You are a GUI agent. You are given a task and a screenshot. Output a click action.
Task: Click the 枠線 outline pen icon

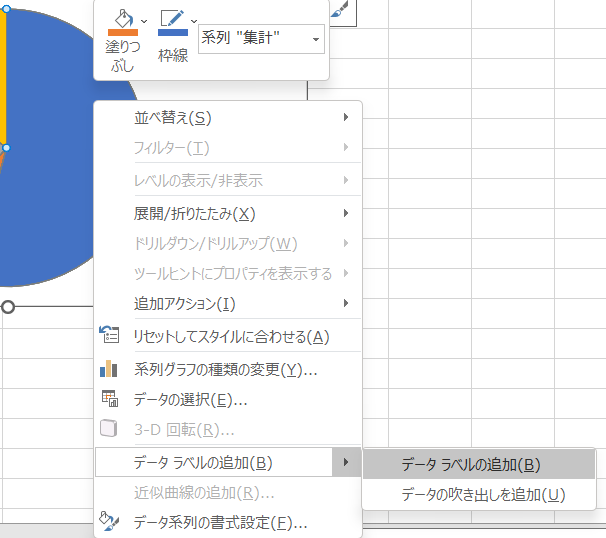click(173, 18)
